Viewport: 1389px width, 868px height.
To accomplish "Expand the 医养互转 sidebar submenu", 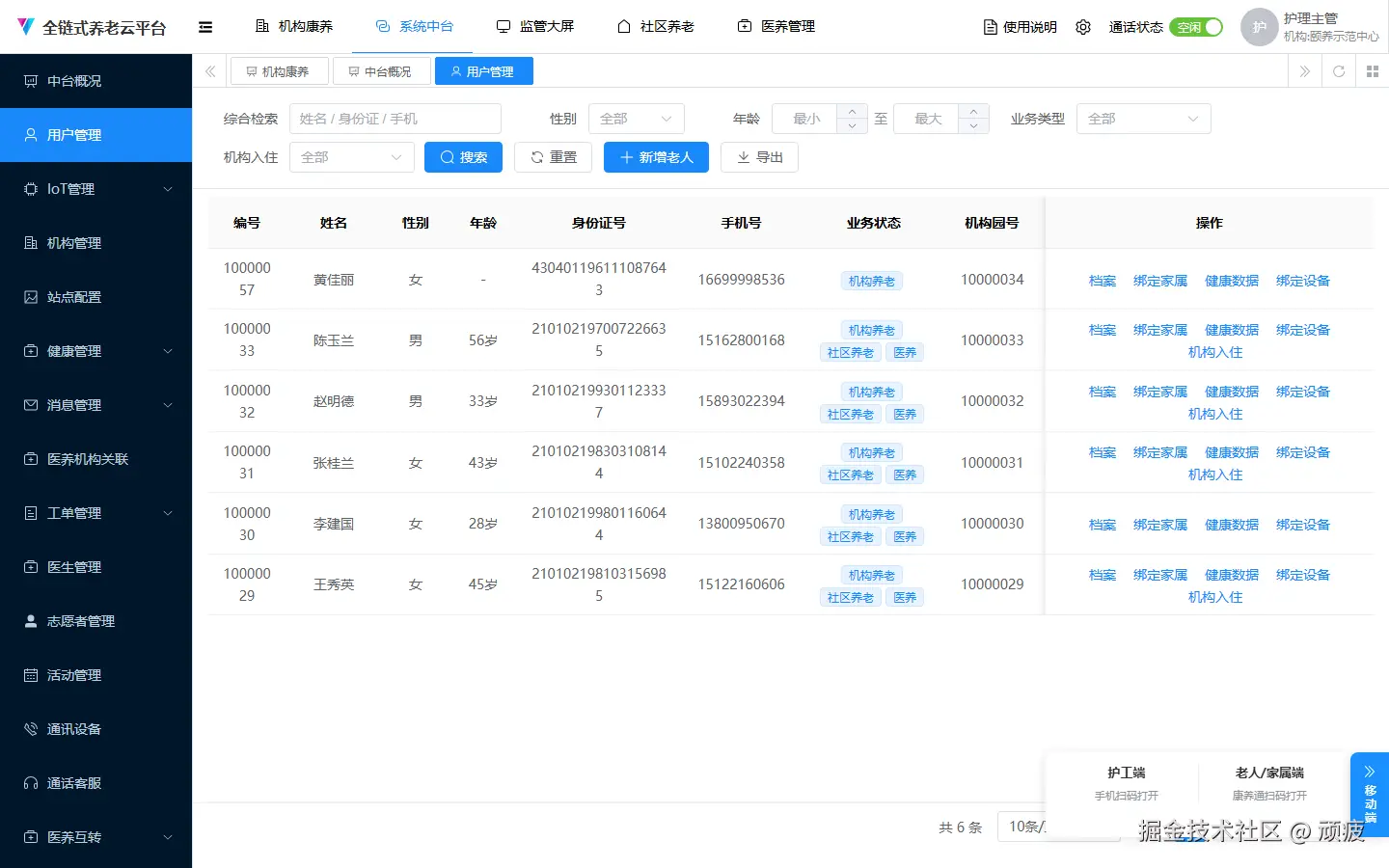I will click(x=96, y=837).
